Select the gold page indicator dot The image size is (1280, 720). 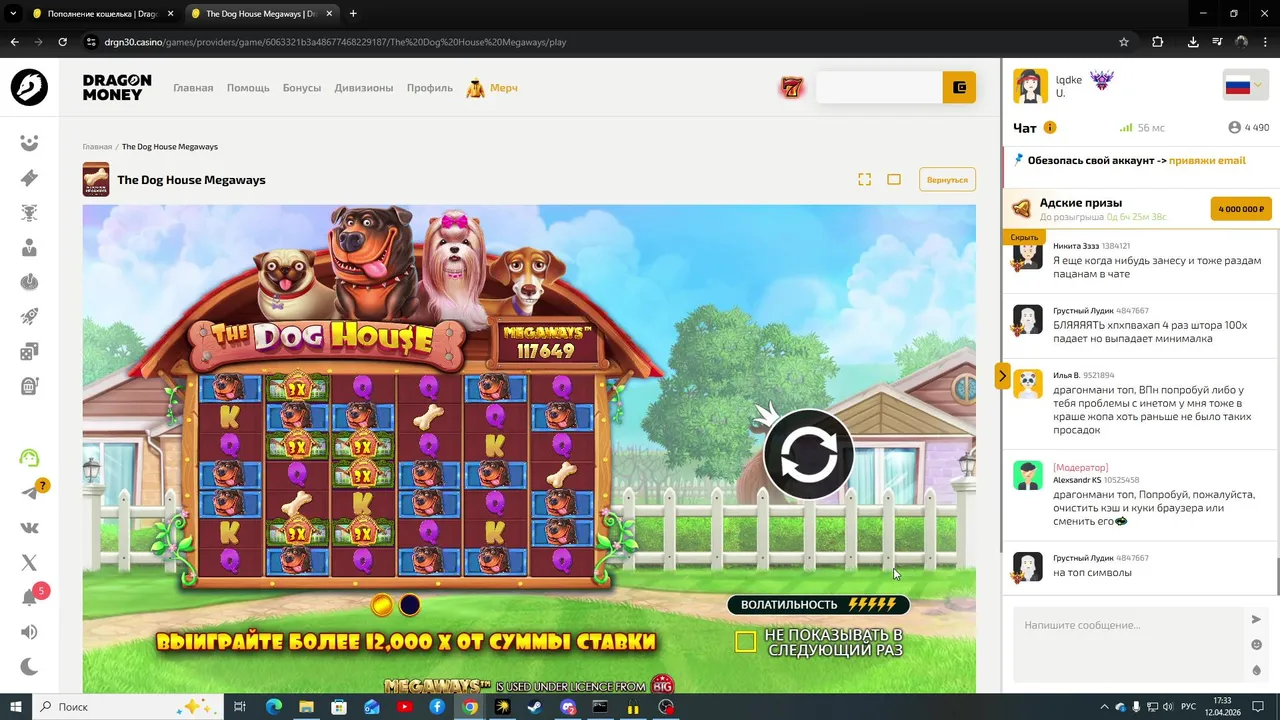click(x=381, y=604)
